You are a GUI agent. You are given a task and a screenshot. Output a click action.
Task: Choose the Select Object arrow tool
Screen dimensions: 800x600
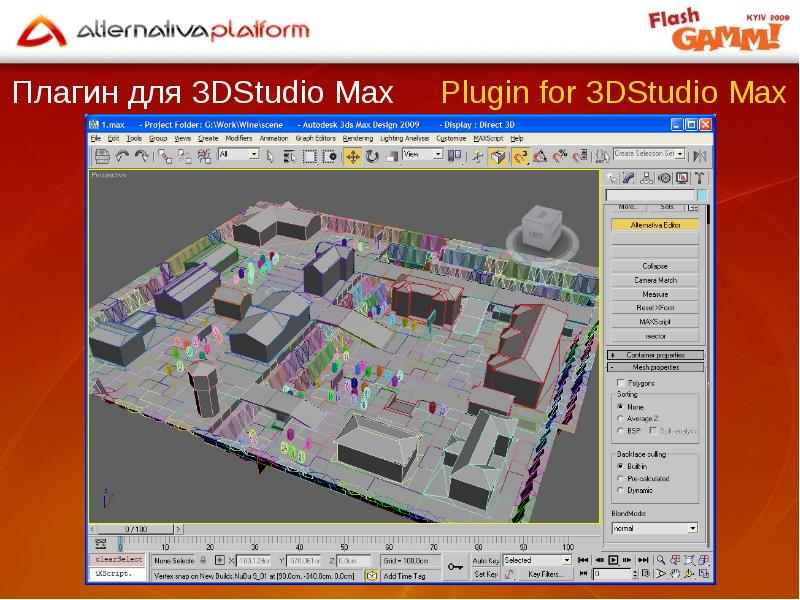point(270,156)
